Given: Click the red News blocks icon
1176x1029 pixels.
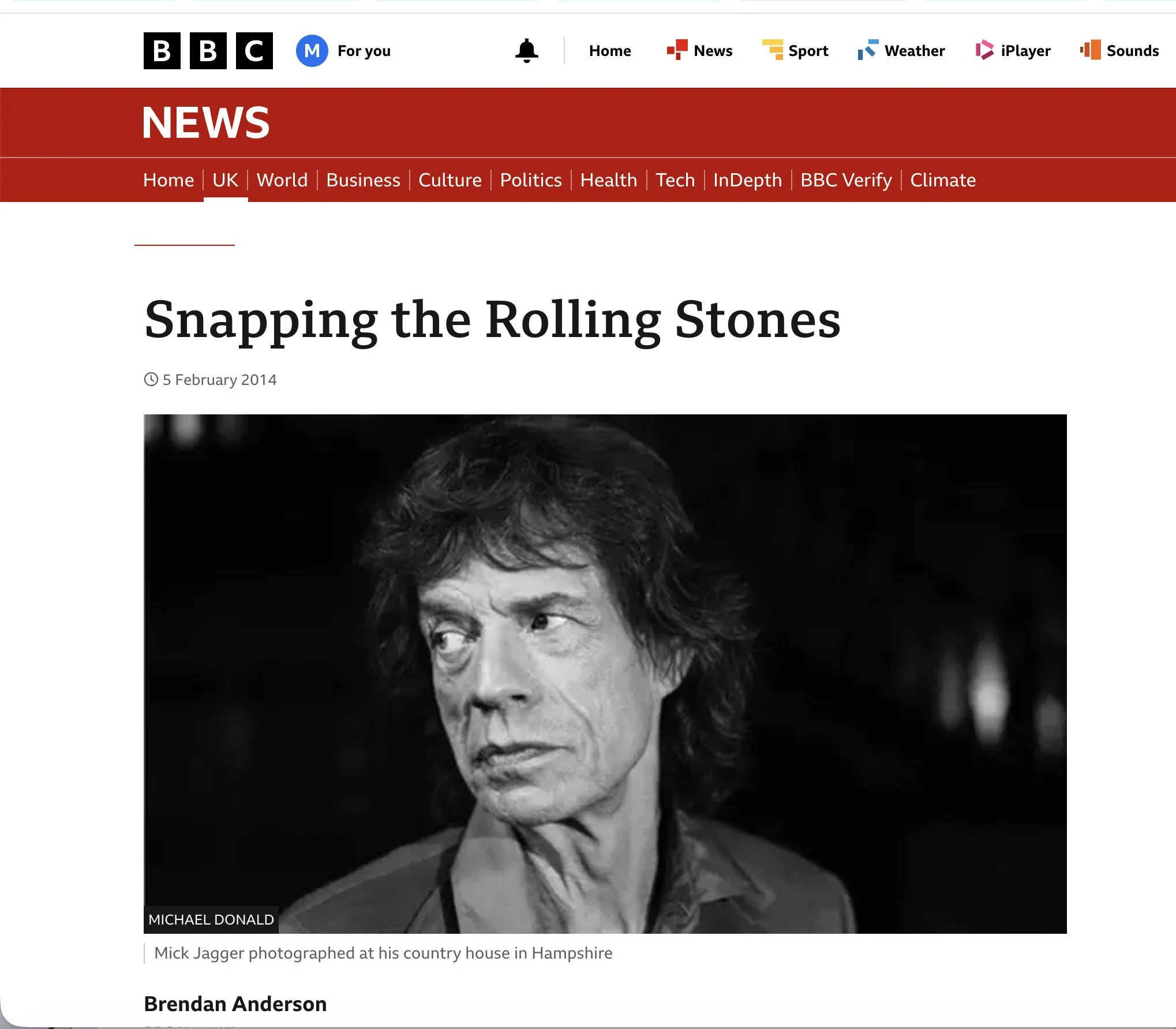Looking at the screenshot, I should [x=677, y=50].
